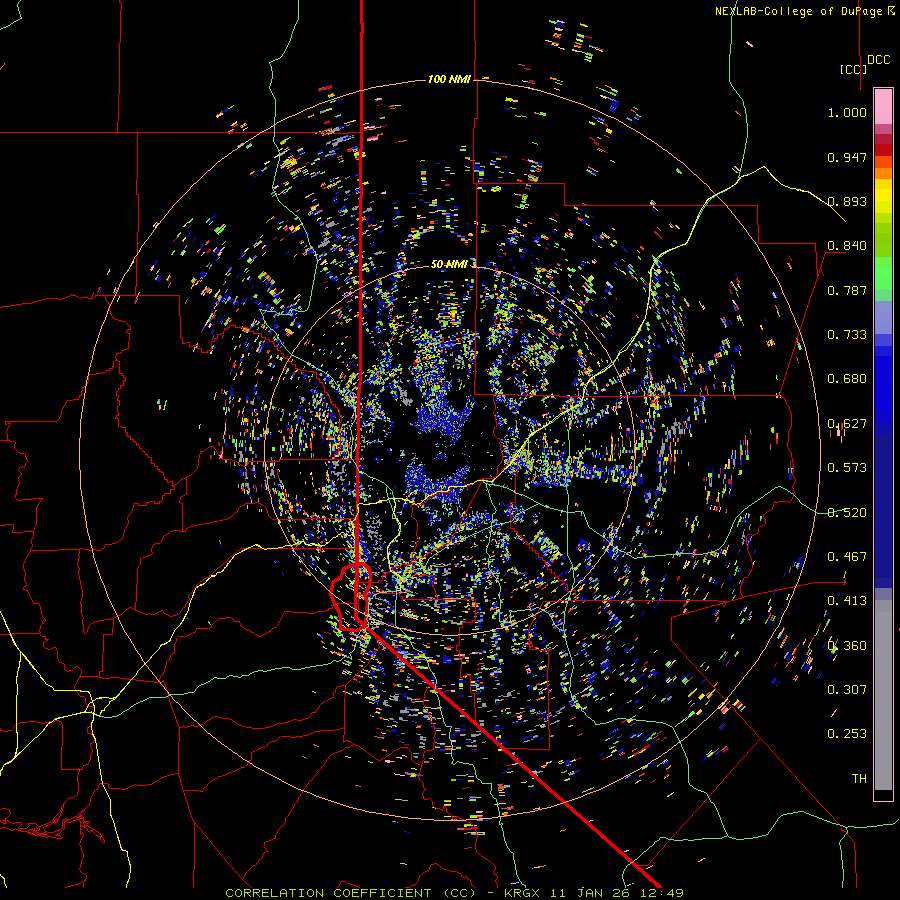Click the 0.253 scale value

pyautogui.click(x=847, y=734)
